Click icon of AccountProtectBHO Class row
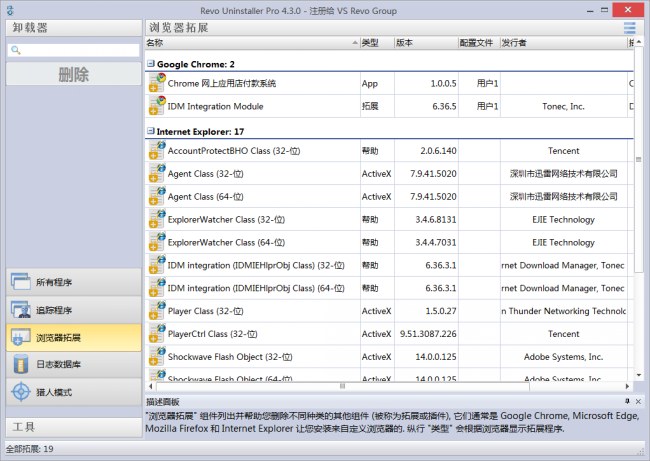 point(157,150)
